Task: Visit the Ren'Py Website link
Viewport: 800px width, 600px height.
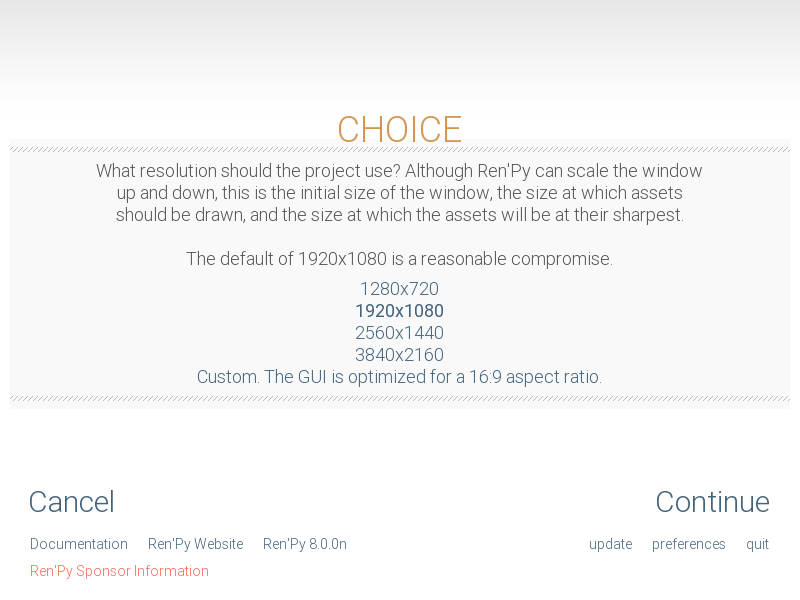Action: [x=195, y=544]
